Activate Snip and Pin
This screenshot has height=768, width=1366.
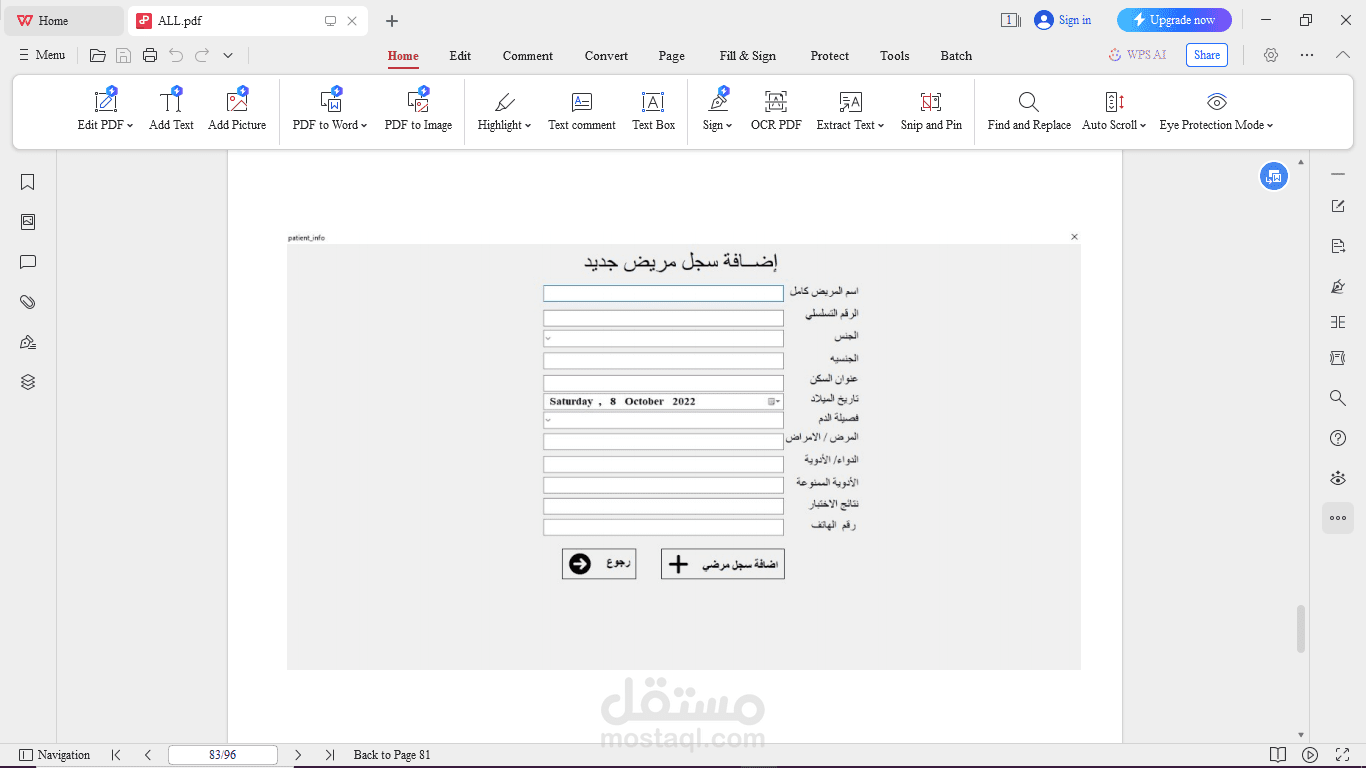[931, 110]
